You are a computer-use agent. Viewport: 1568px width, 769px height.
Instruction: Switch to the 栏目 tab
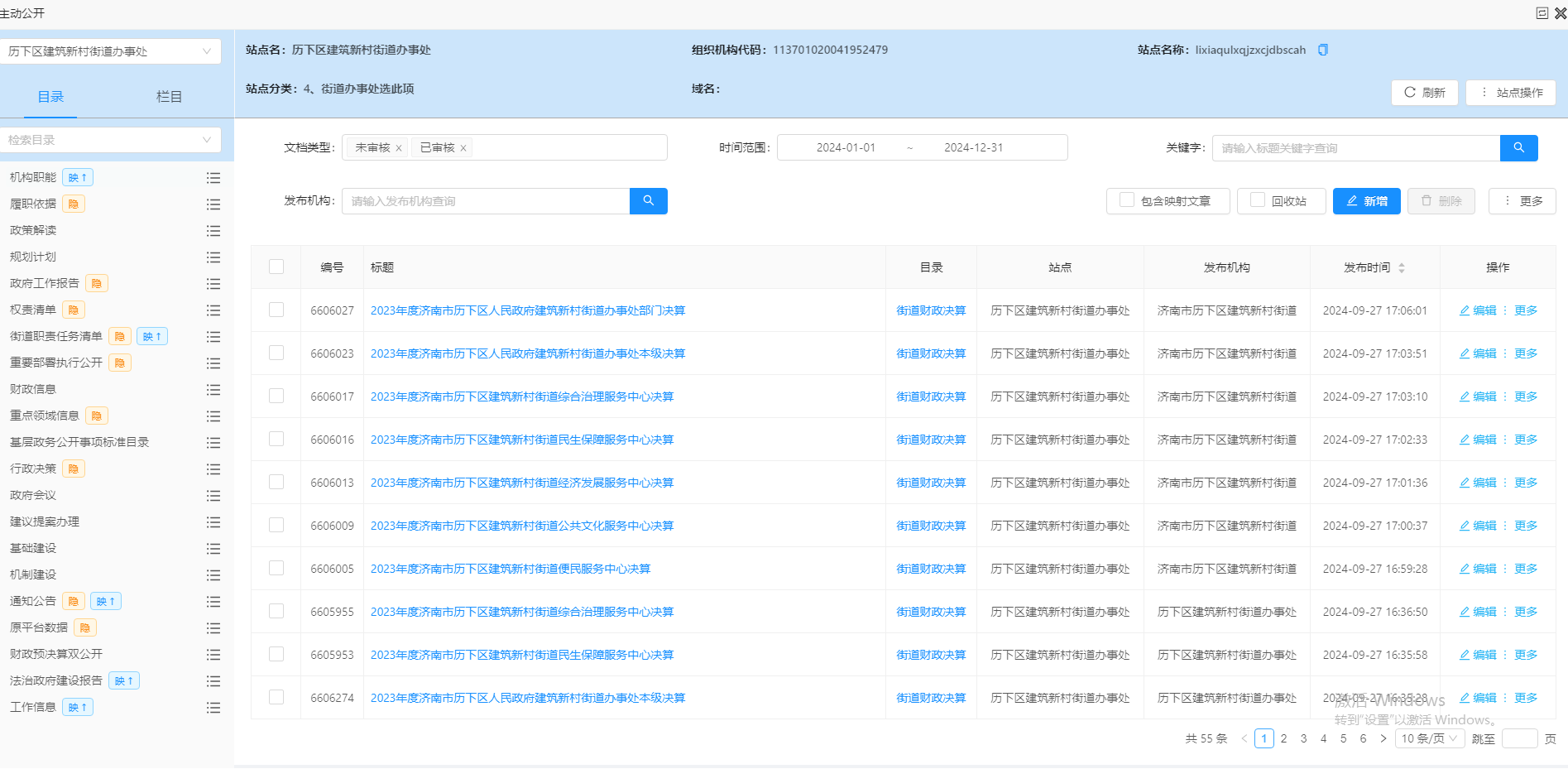tap(169, 97)
